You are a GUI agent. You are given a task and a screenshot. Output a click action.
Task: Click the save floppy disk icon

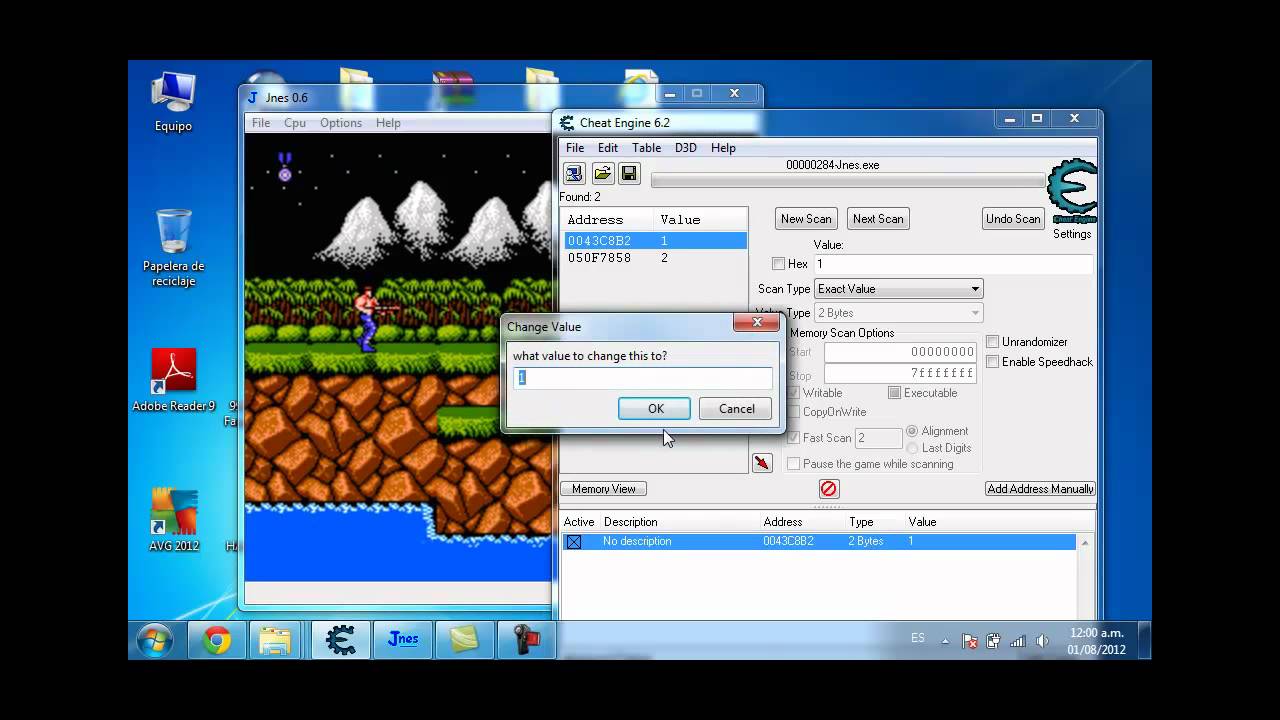(629, 174)
